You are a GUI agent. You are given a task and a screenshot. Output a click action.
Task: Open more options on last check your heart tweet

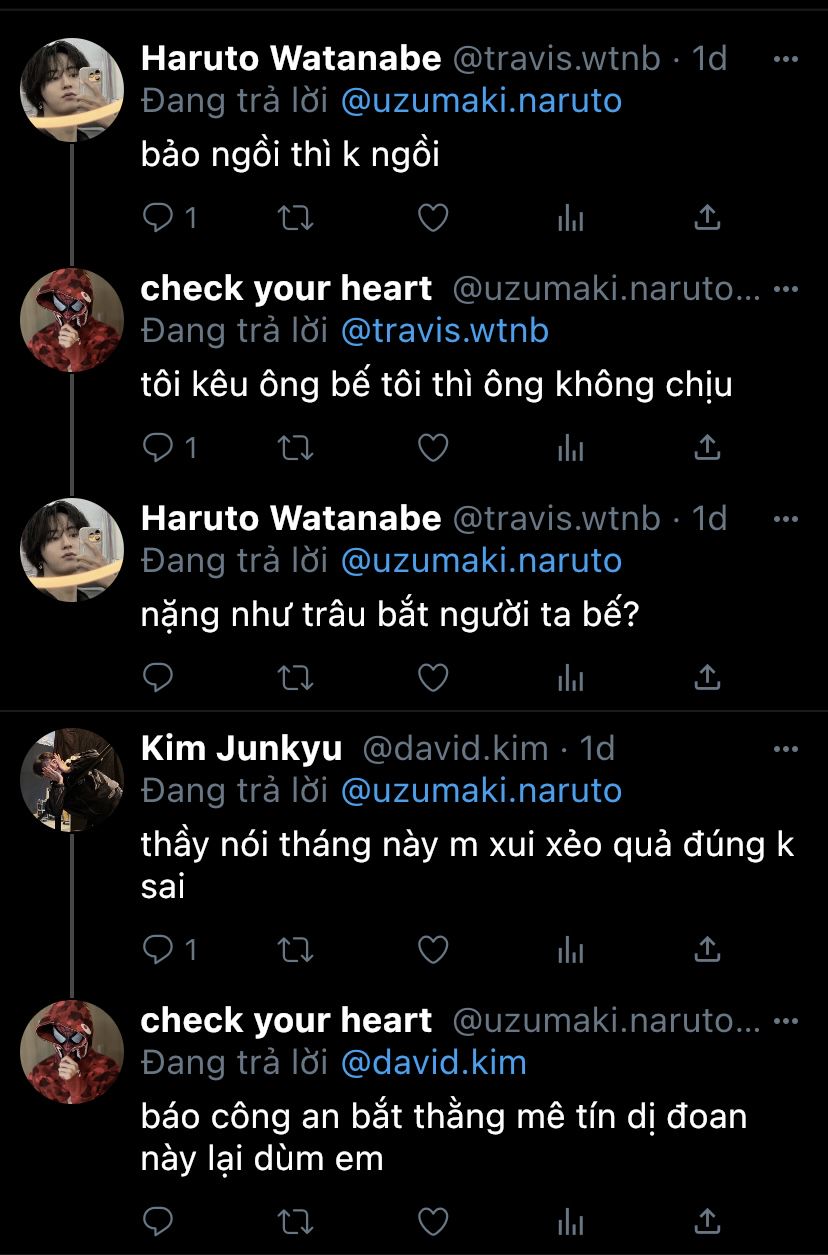click(787, 1020)
